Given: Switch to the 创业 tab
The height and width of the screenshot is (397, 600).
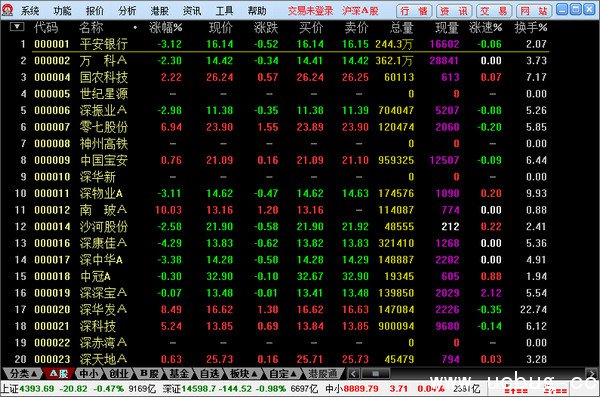Looking at the screenshot, I should pyautogui.click(x=119, y=374).
